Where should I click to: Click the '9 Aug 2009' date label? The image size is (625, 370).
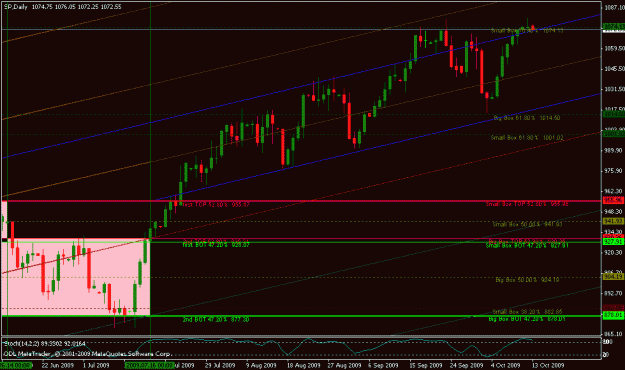[x=261, y=365]
